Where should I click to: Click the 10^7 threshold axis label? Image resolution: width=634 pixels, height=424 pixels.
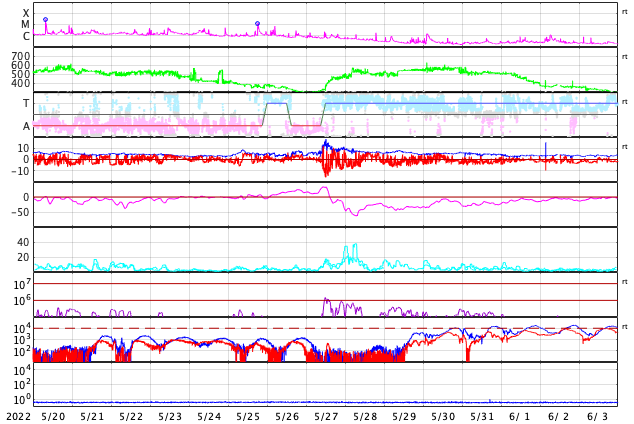pos(21,284)
